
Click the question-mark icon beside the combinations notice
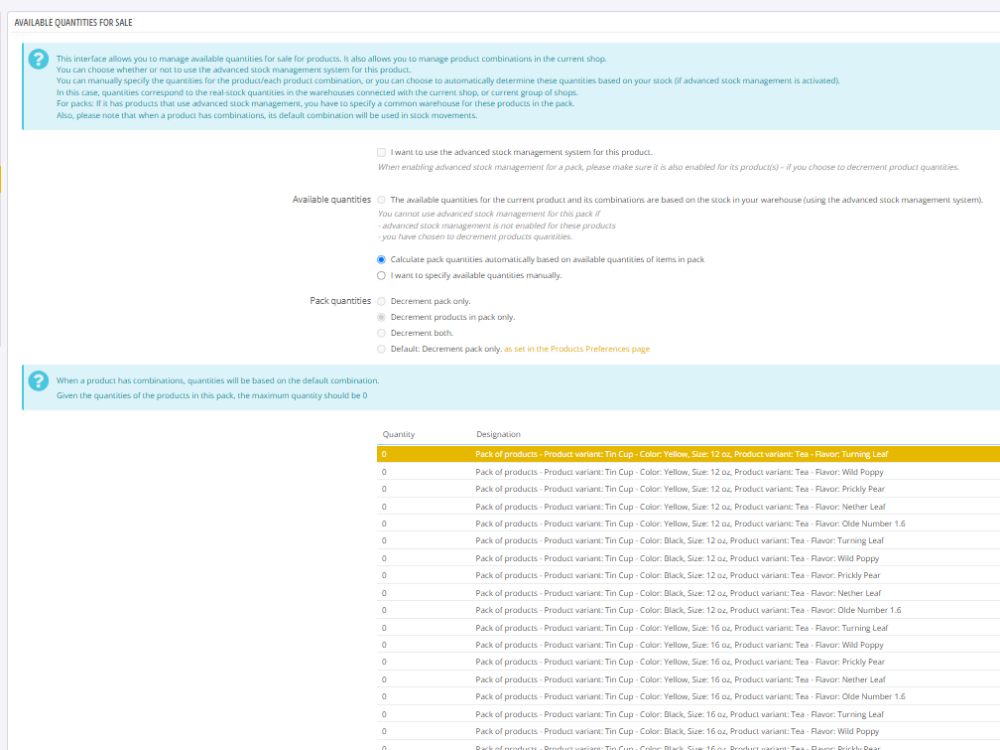(38, 381)
